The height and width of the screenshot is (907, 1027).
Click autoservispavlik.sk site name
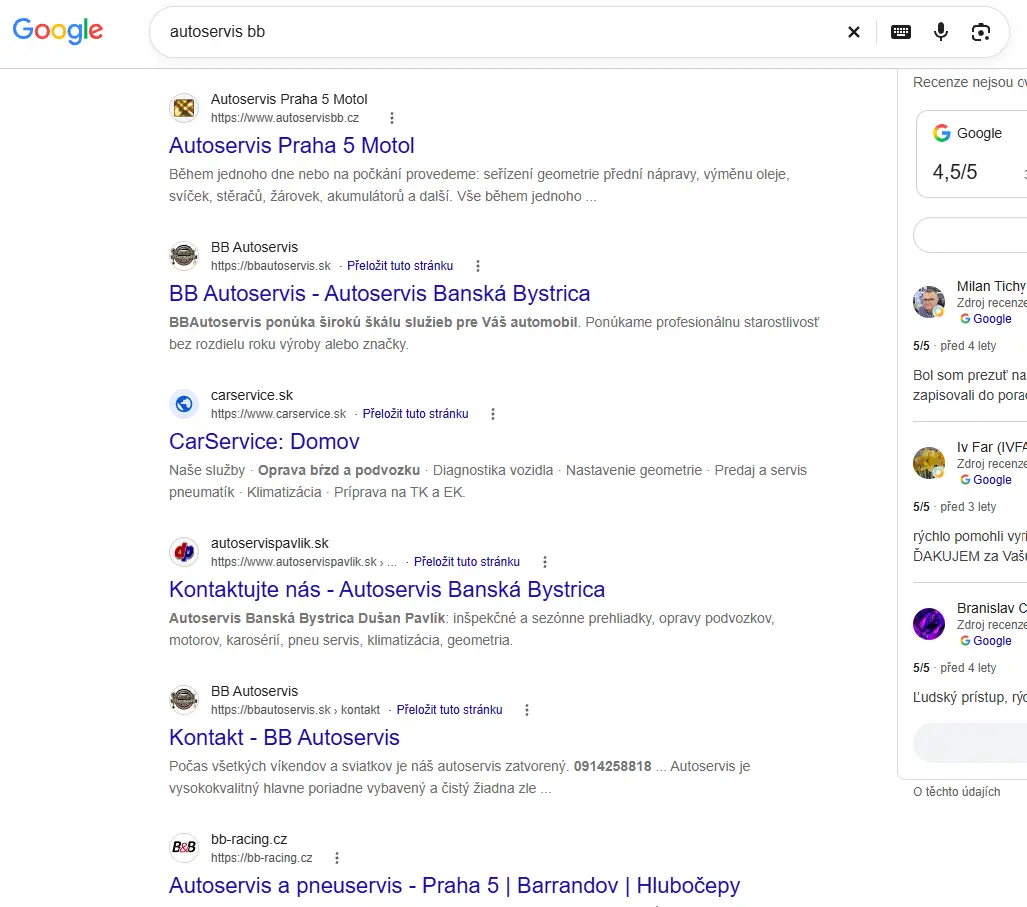click(269, 544)
